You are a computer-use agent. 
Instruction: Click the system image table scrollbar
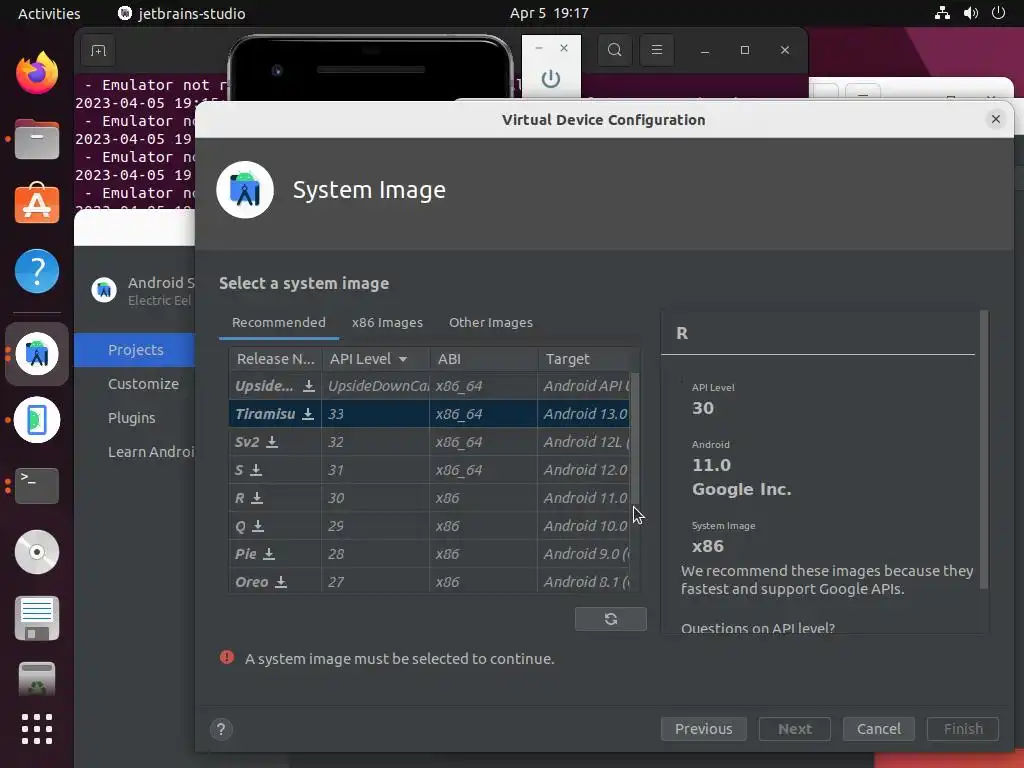[635, 439]
